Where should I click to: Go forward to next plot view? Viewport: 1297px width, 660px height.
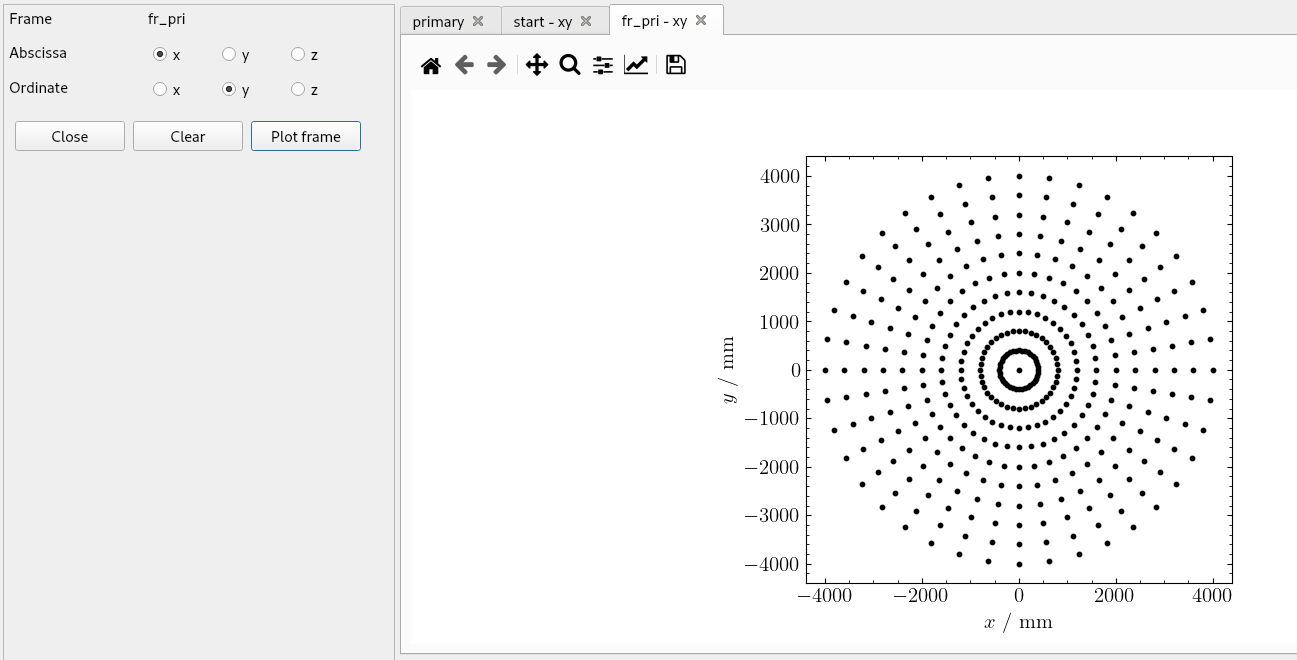[496, 64]
